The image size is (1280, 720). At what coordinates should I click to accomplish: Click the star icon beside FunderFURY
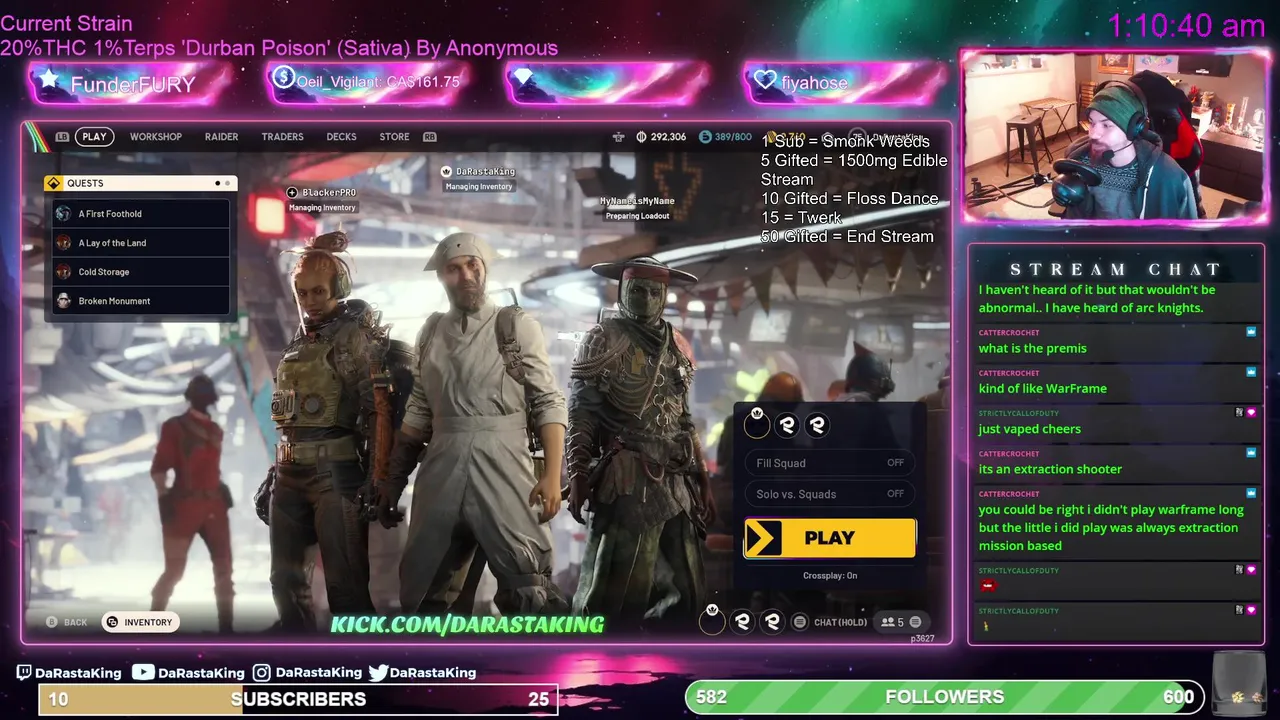pos(48,80)
